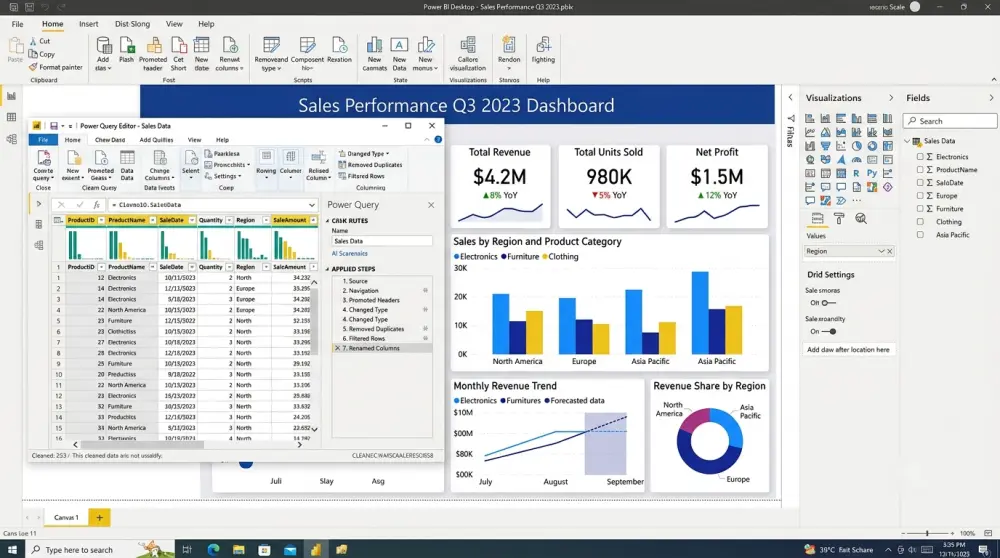Open the ProductName column header filter dropdown
1000x558 pixels.
[x=152, y=220]
